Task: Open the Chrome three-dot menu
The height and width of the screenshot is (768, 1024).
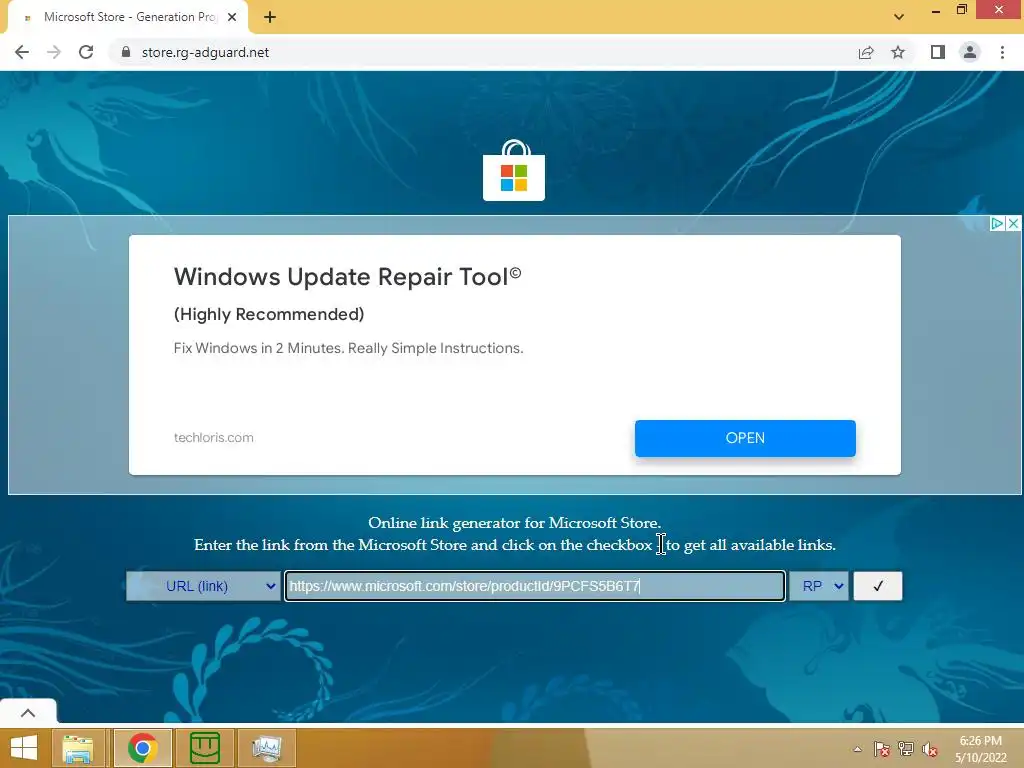Action: tap(1002, 52)
